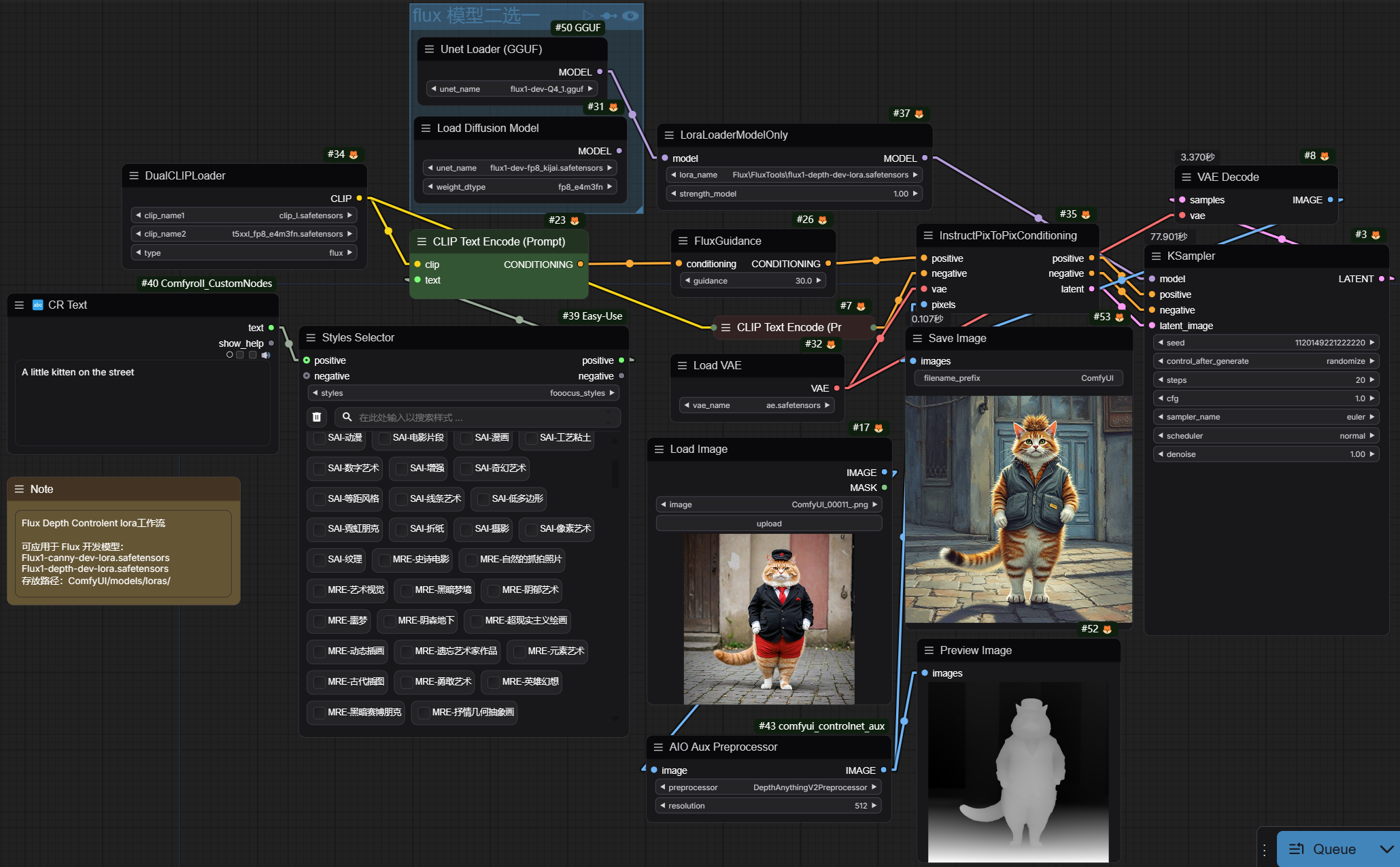Click the play icon on the flux 模型二选一 group header
The width and height of the screenshot is (1400, 867).
tap(587, 16)
